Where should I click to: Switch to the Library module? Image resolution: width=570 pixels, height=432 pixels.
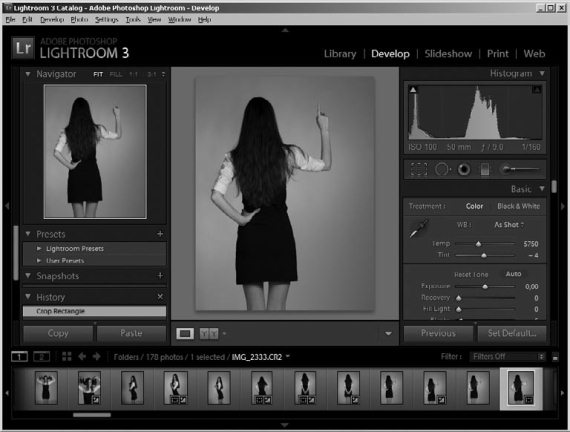pos(340,54)
